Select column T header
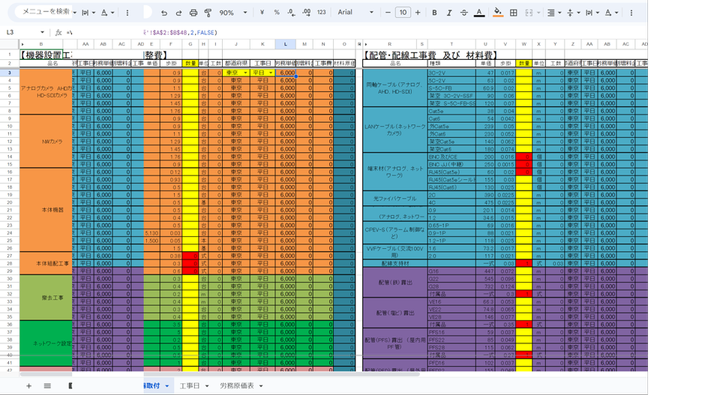 (451, 44)
